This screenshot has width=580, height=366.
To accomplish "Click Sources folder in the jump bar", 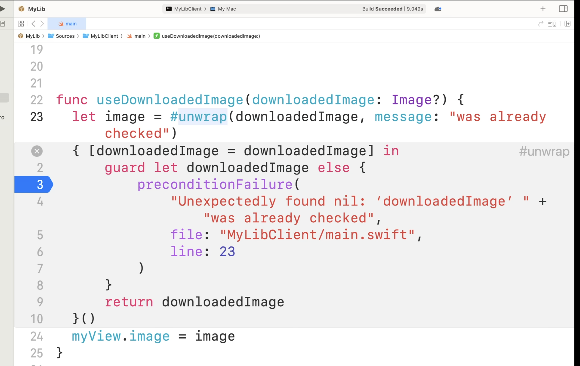I will pyautogui.click(x=61, y=36).
